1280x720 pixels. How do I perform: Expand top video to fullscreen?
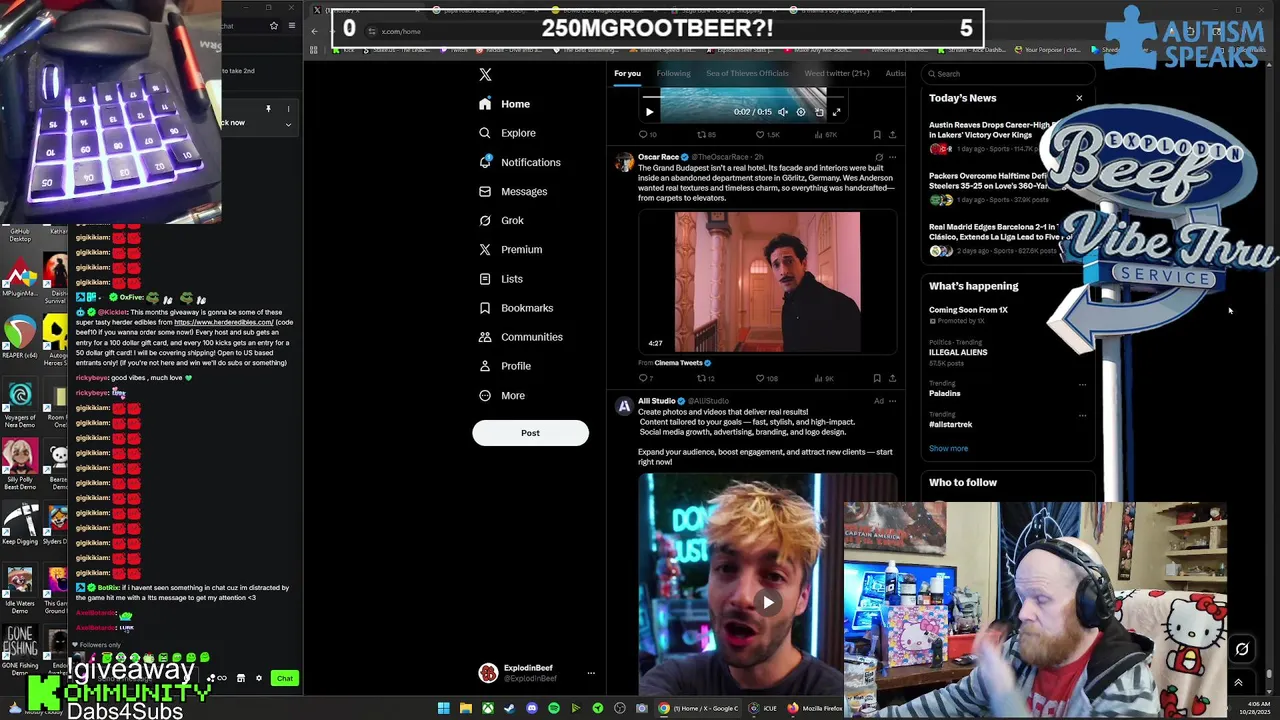coord(836,112)
